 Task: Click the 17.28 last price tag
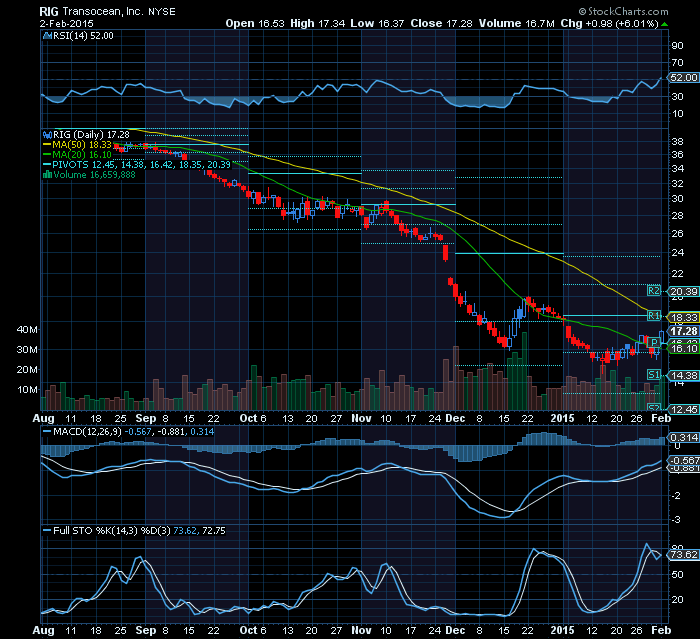tap(683, 331)
